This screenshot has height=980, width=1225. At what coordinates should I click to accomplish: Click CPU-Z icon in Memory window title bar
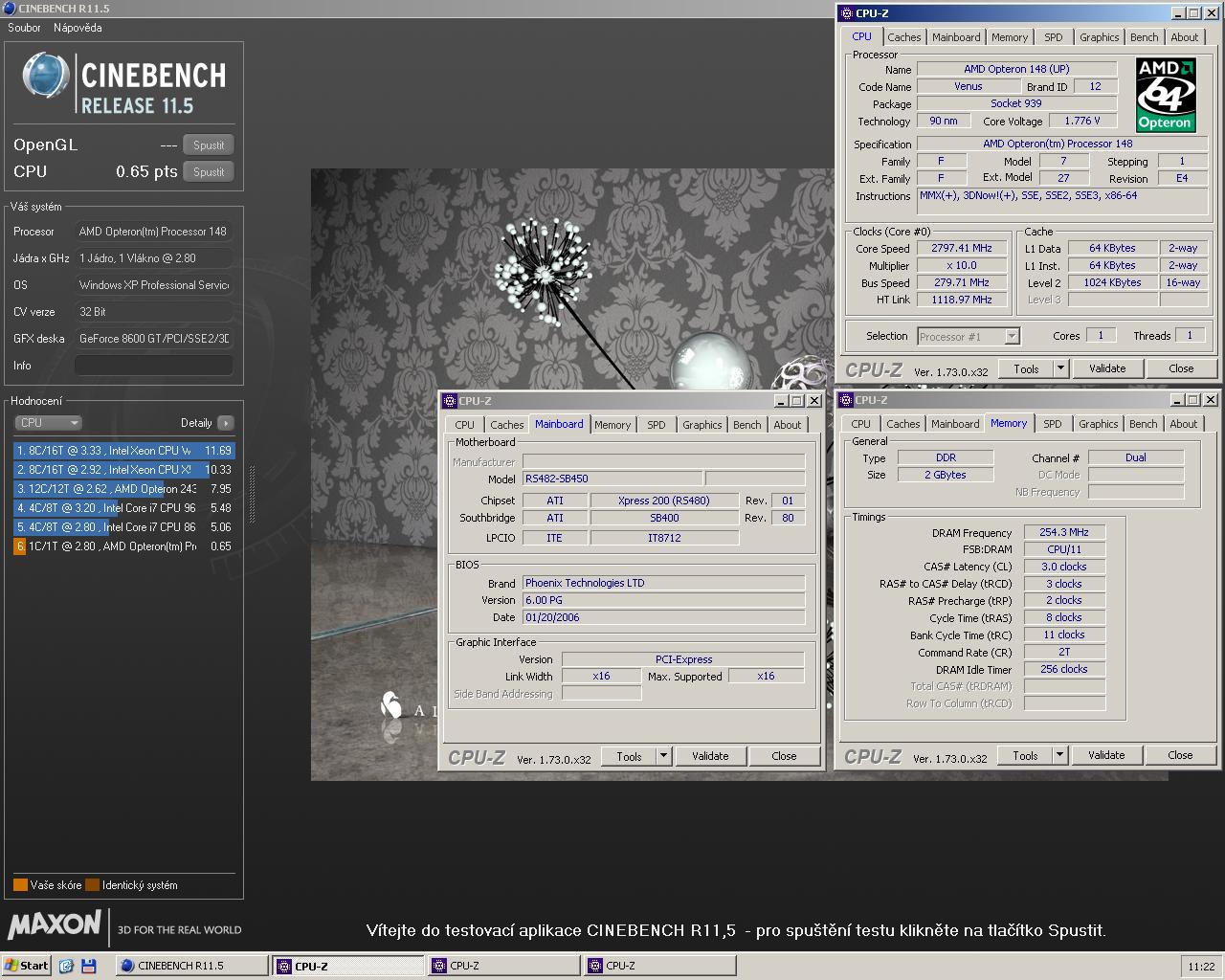click(845, 400)
